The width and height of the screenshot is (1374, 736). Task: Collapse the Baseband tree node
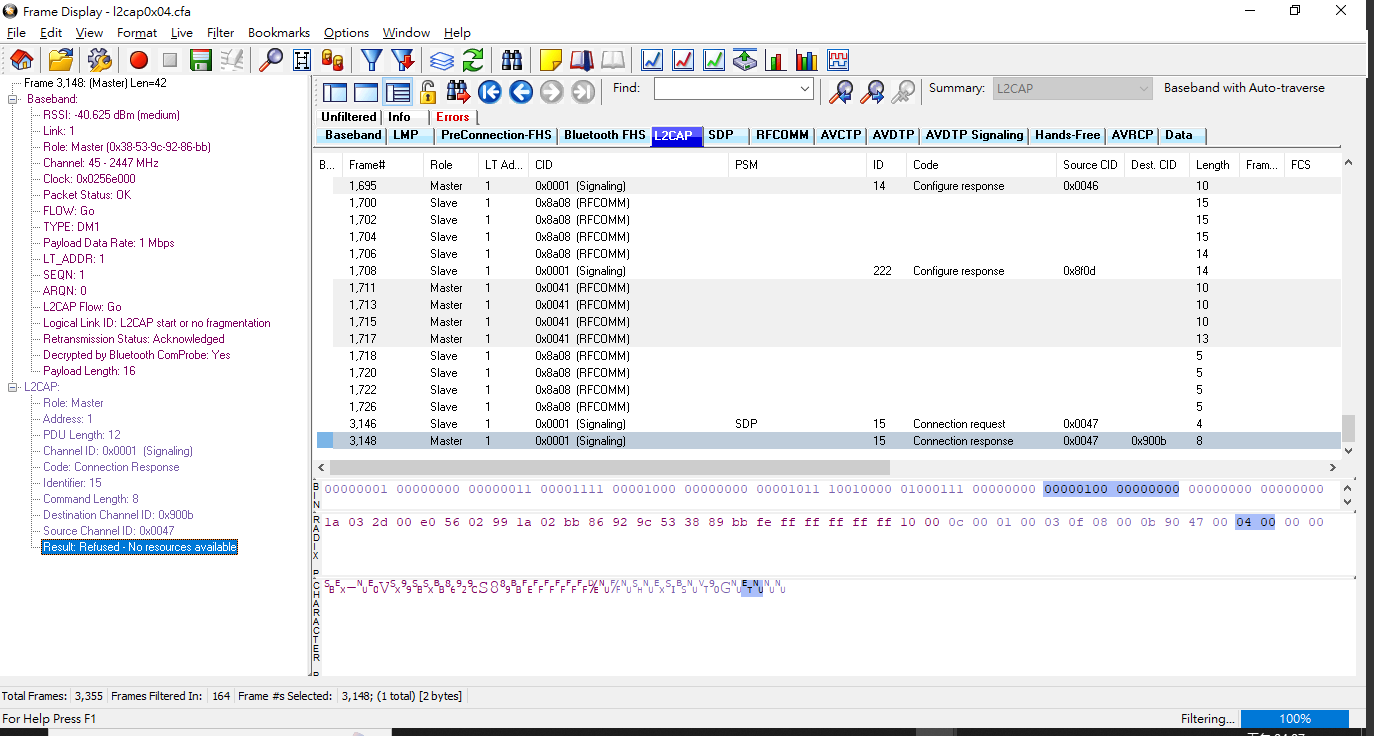click(x=14, y=99)
